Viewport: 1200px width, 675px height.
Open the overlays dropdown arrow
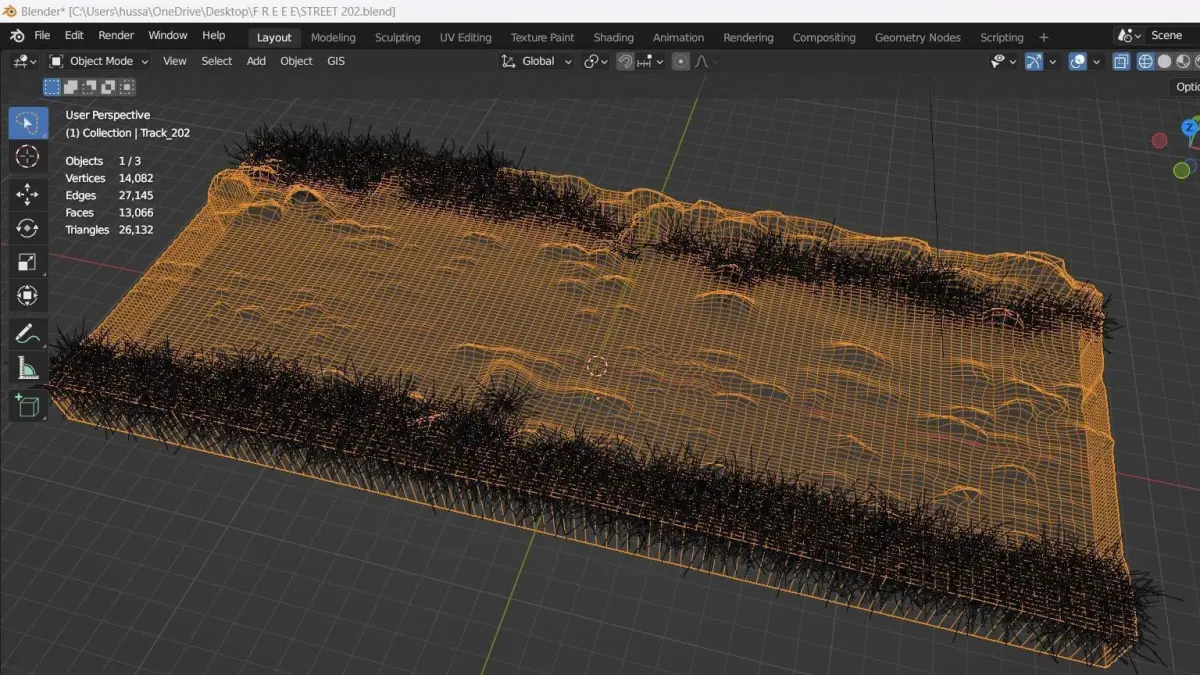coord(1097,62)
